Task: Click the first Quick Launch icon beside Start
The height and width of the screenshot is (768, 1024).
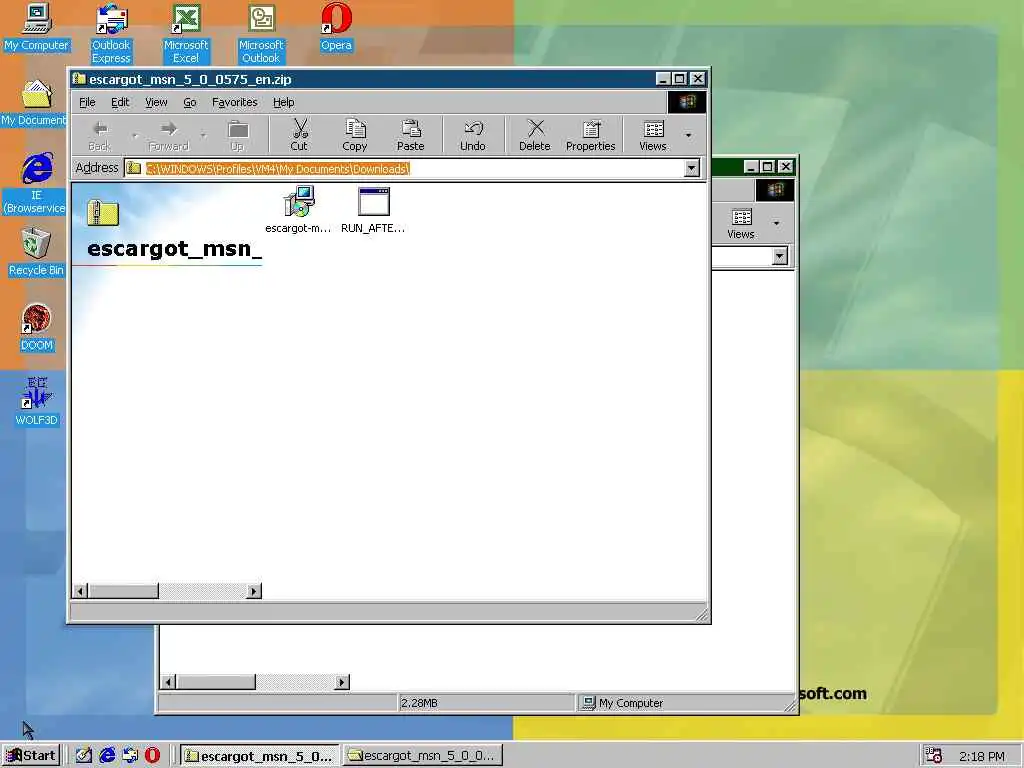Action: 84,756
